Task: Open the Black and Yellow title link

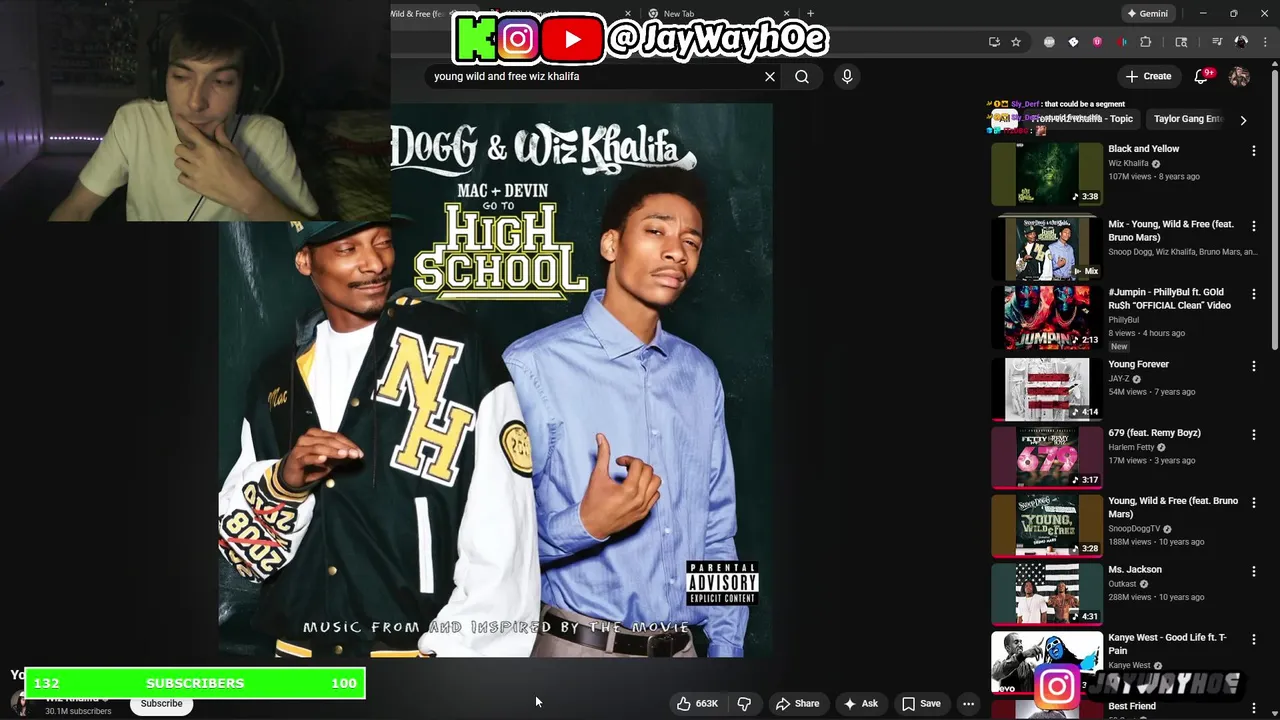Action: (1143, 149)
